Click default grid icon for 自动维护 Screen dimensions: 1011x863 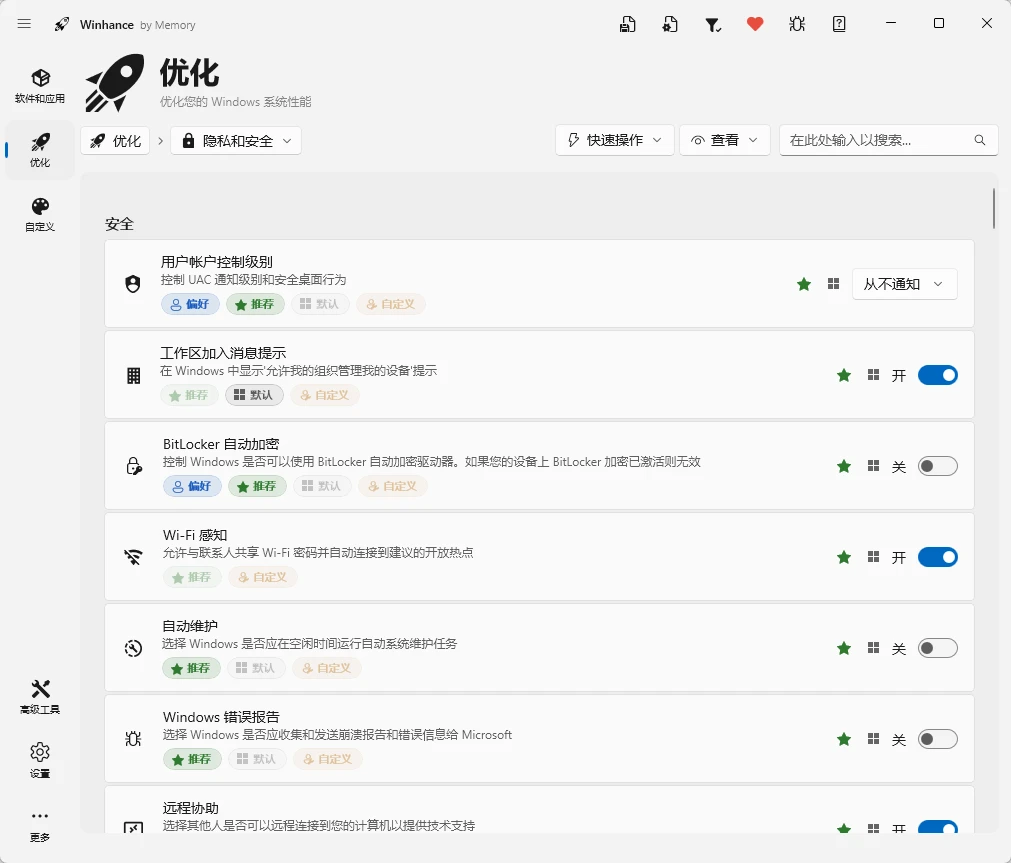[x=873, y=648]
